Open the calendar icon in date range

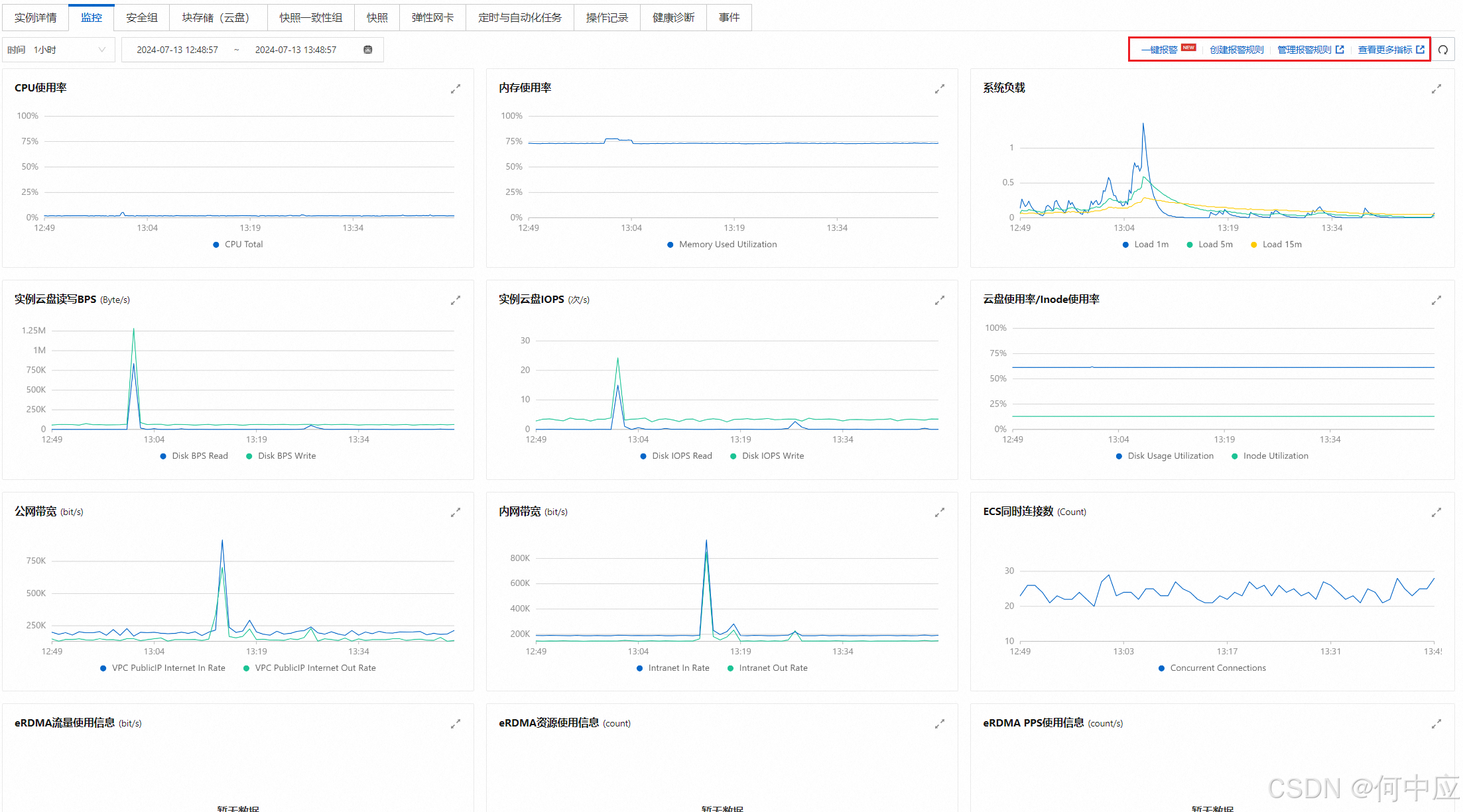368,50
